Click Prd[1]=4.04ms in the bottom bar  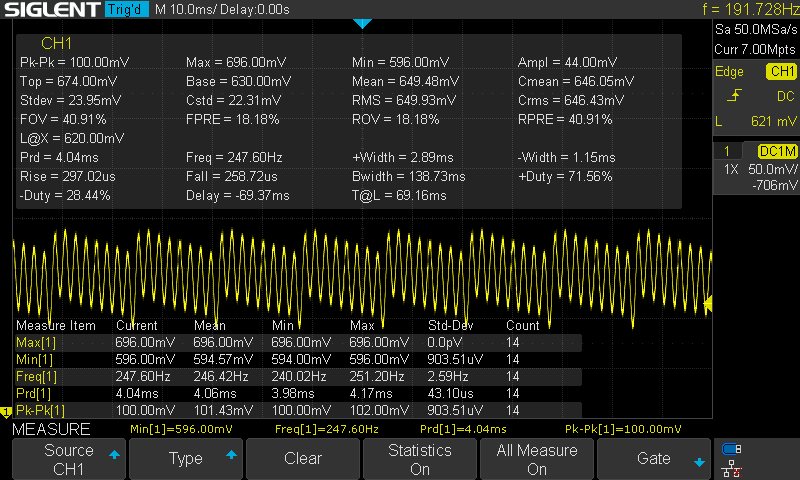tap(463, 430)
